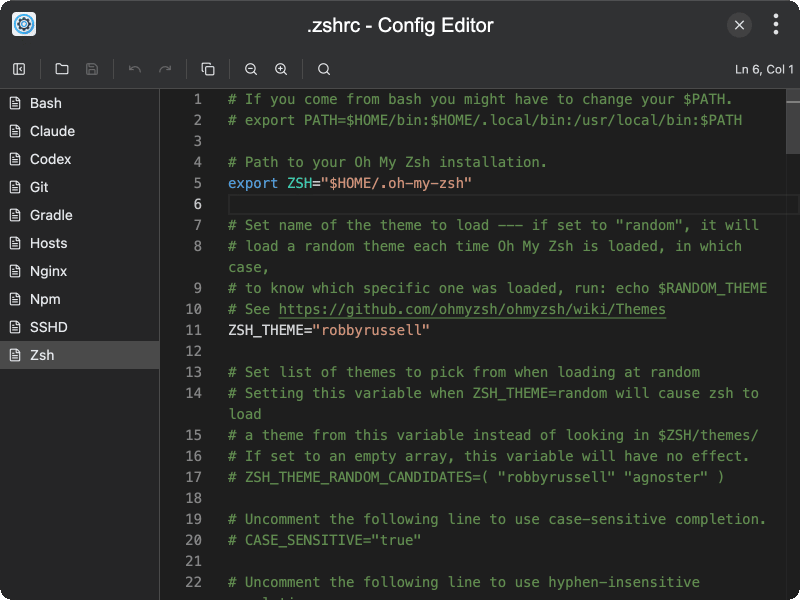
Task: Open the SSHD configuration entry
Action: pos(49,327)
